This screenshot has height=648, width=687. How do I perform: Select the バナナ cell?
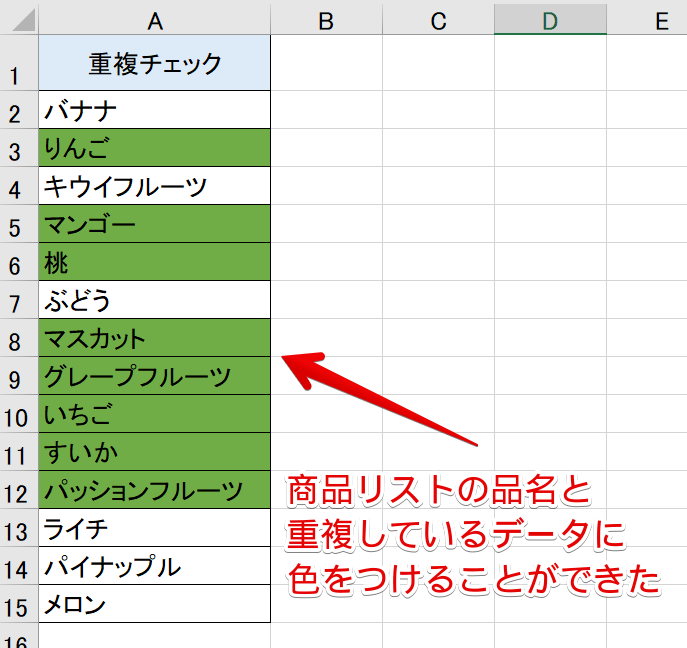[155, 110]
